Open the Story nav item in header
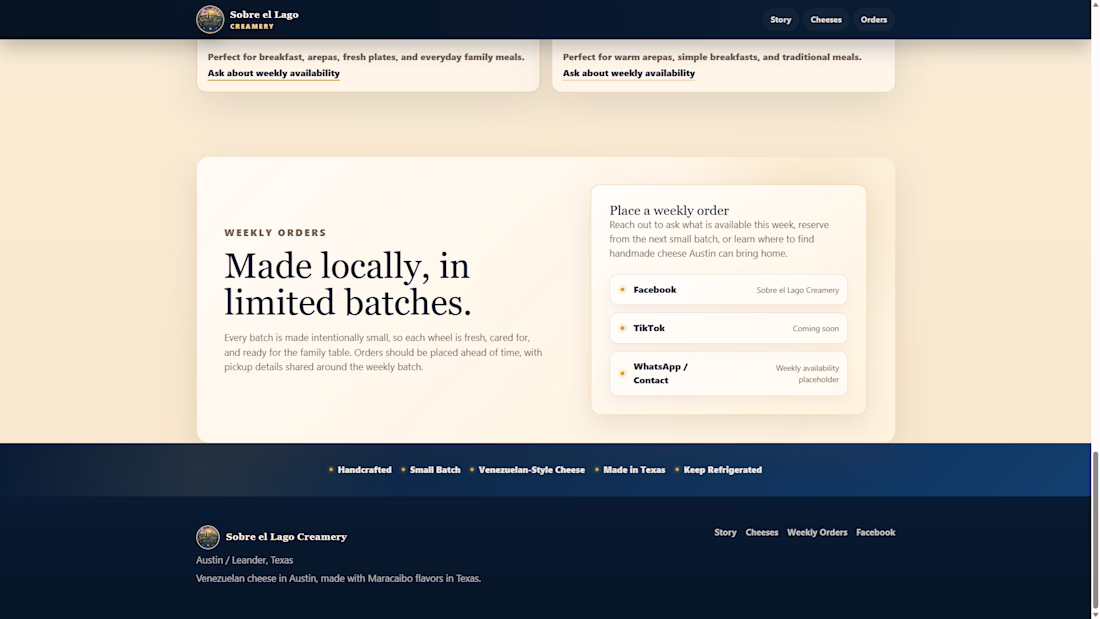Image resolution: width=1100 pixels, height=619 pixels. coord(780,20)
